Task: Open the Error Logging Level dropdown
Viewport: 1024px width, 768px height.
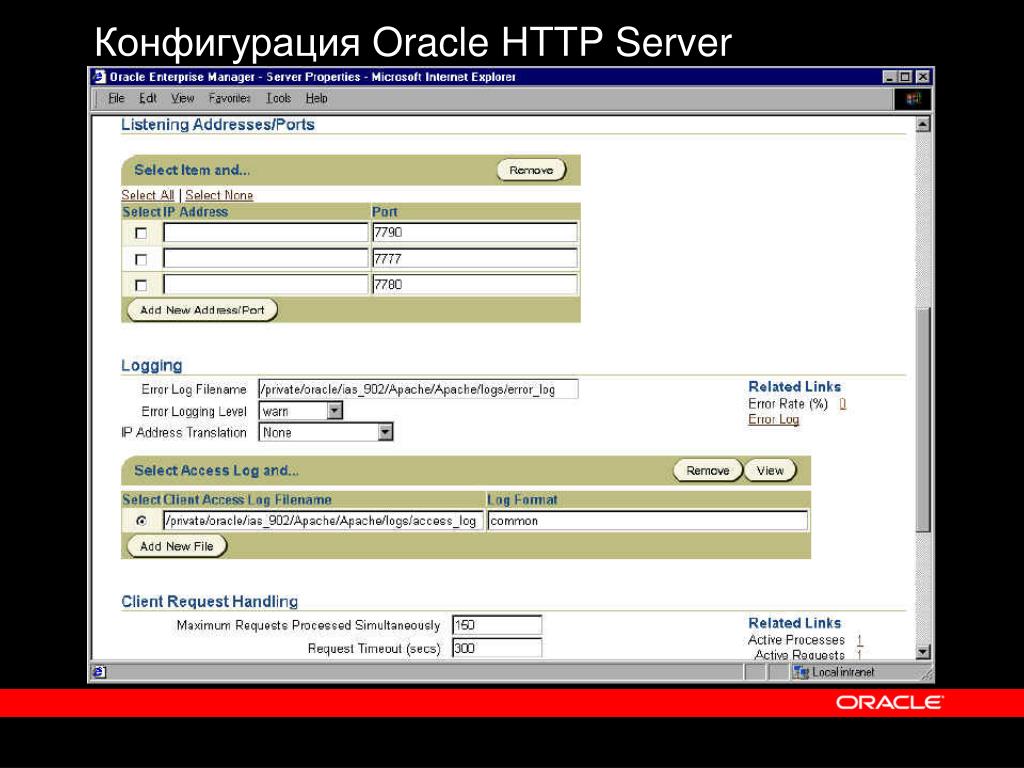Action: tap(334, 411)
